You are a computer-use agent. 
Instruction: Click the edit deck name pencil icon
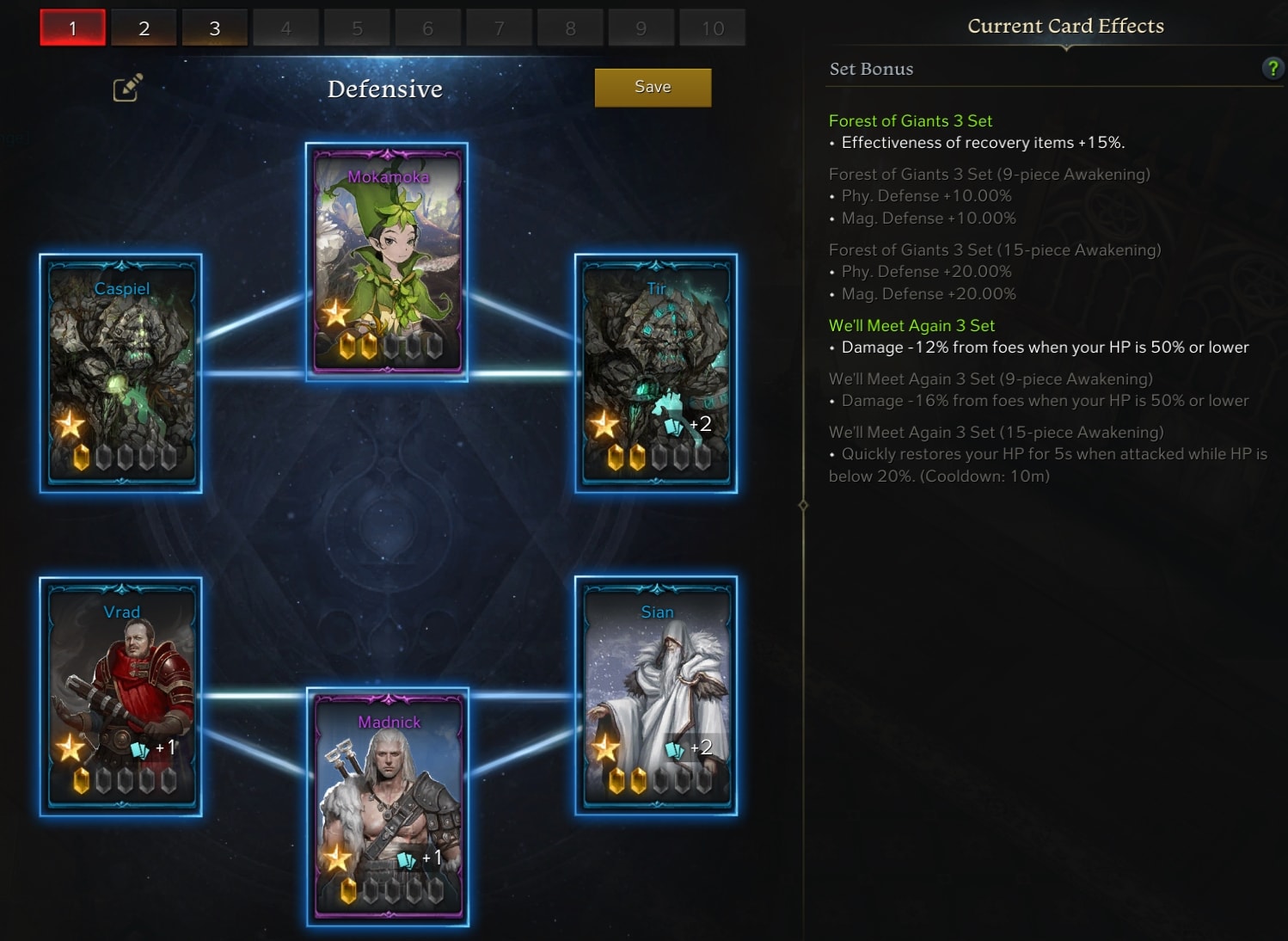tap(127, 88)
